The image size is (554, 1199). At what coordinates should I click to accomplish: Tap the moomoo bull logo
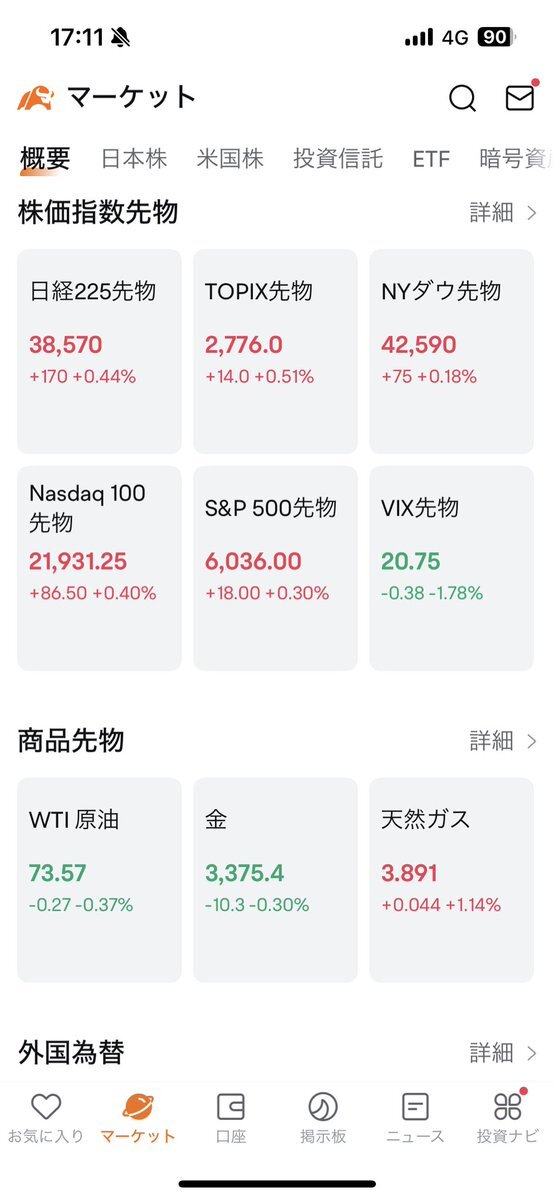35,98
